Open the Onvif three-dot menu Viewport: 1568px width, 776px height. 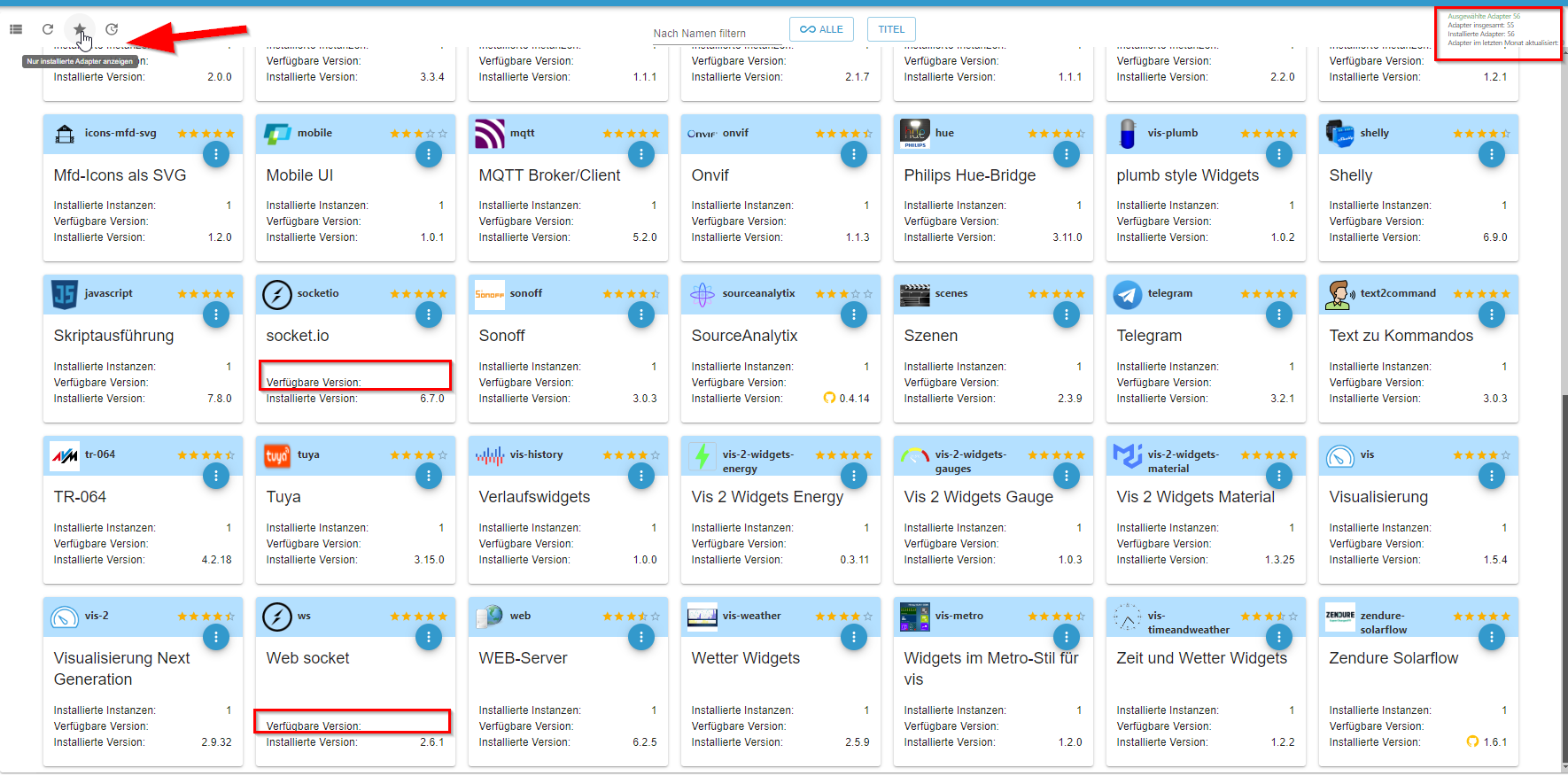[x=854, y=154]
